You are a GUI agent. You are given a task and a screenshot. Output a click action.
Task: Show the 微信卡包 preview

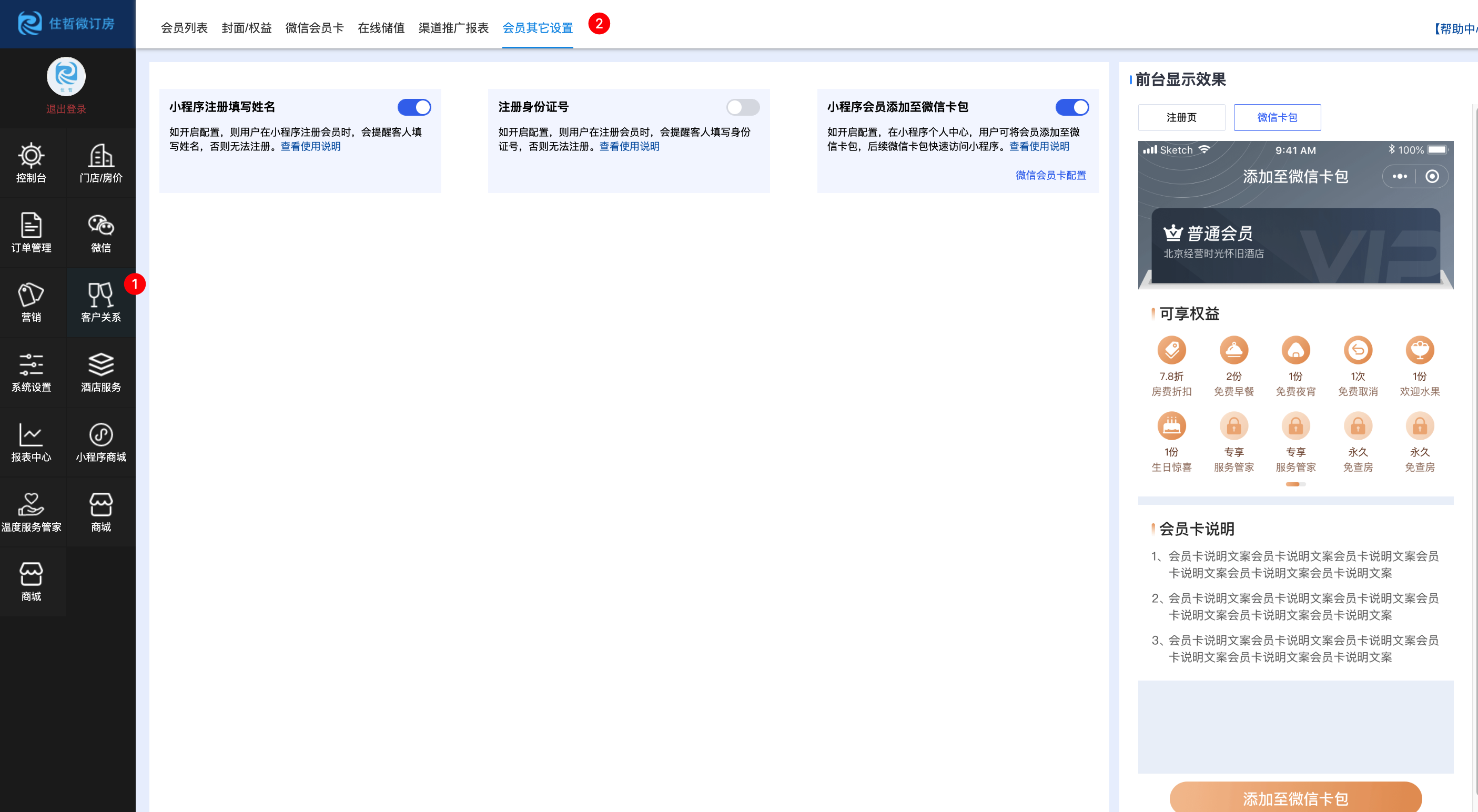tap(1277, 117)
